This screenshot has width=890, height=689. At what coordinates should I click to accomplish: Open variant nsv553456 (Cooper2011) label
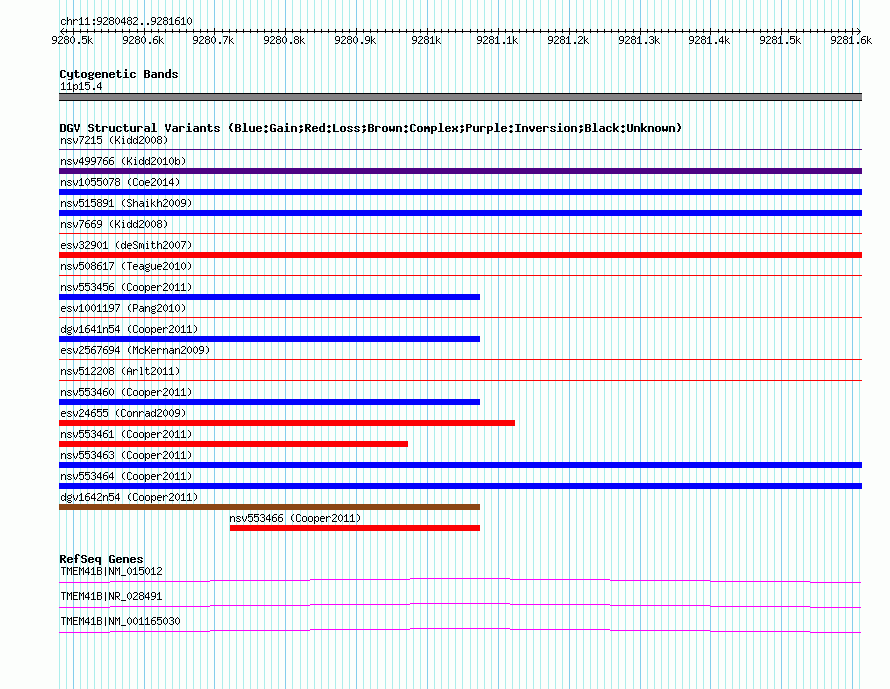tap(126, 287)
